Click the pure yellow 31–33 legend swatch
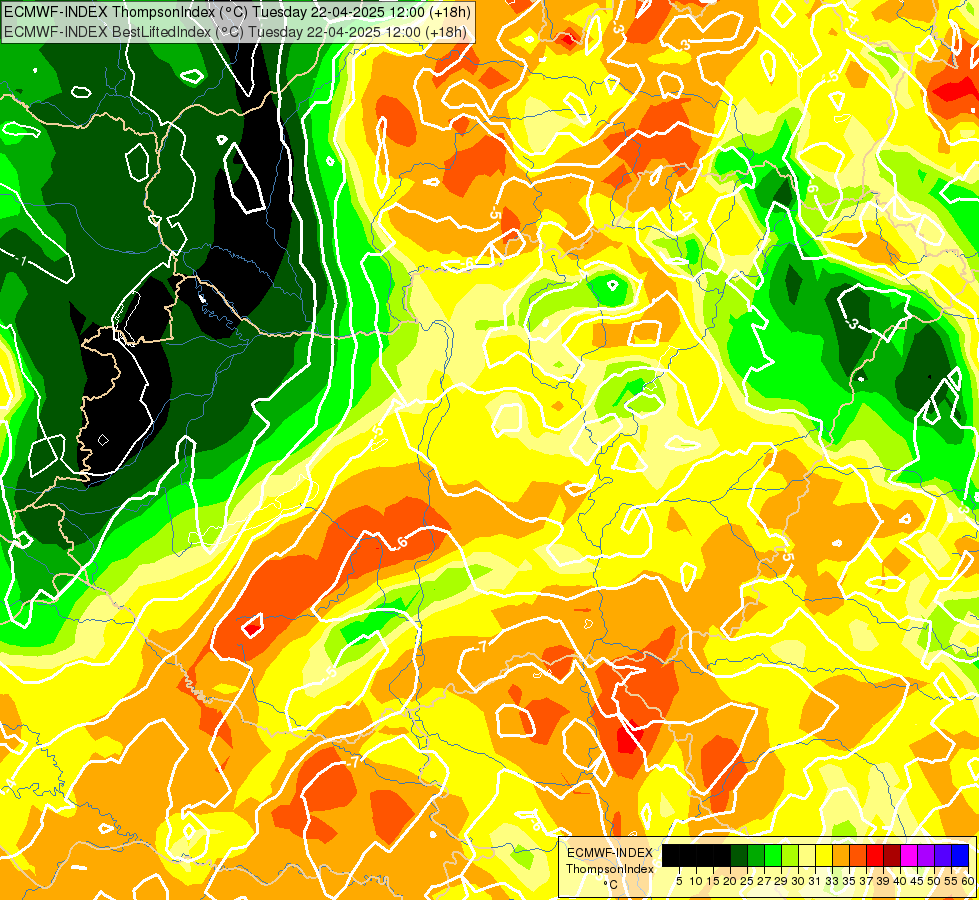 point(824,855)
